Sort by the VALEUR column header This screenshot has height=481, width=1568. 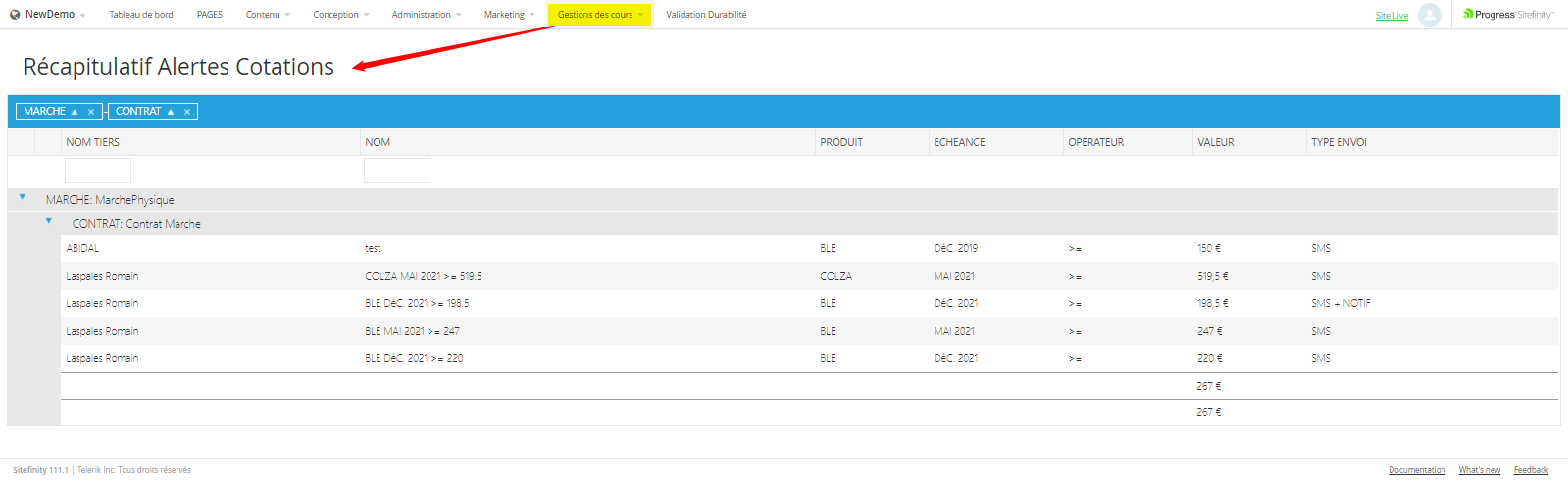pyautogui.click(x=1216, y=142)
